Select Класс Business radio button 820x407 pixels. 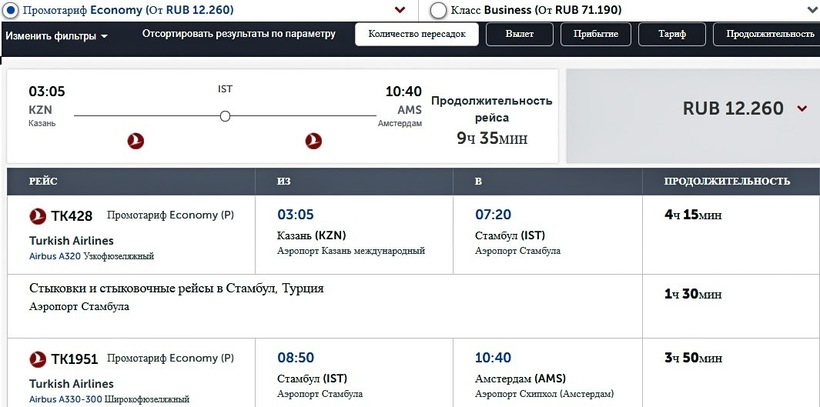tap(437, 10)
